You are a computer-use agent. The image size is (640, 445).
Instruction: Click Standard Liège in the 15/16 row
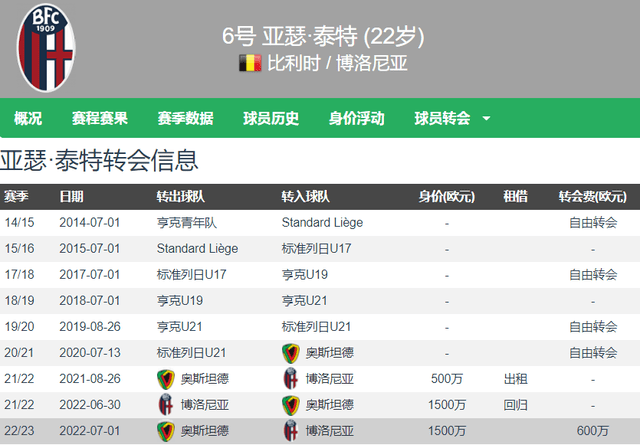point(197,249)
